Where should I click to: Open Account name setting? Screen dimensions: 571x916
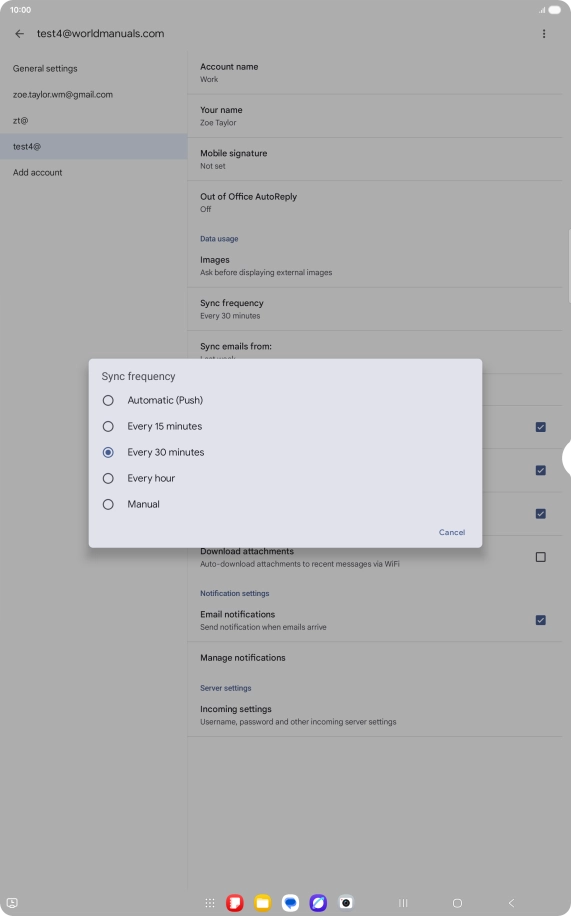[x=375, y=73]
